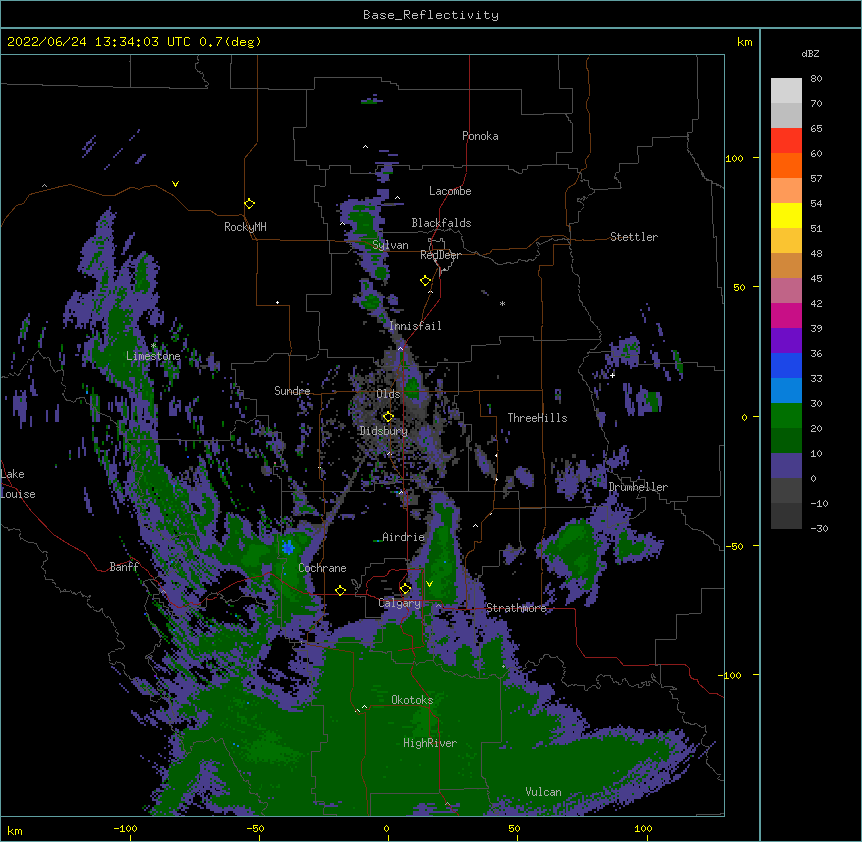862x842 pixels.
Task: Click the 36 dBZ purple legend swatch
Action: (786, 340)
